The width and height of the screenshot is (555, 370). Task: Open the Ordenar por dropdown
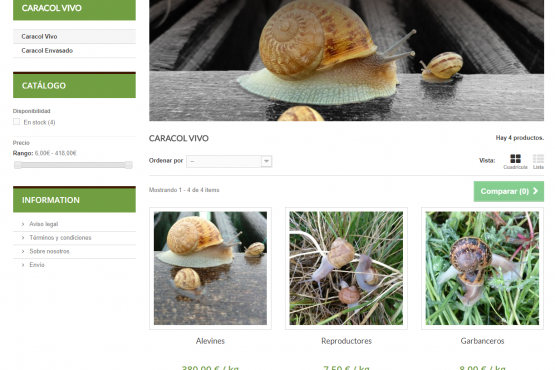coord(229,161)
